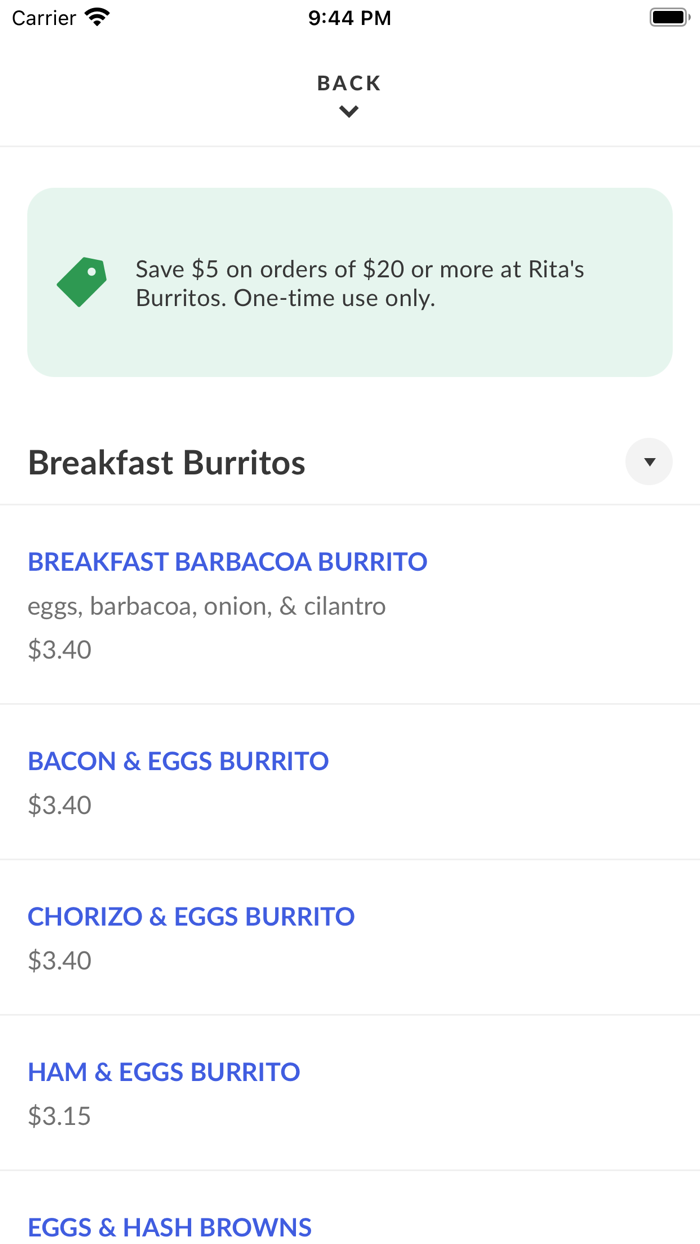Viewport: 700px width, 1244px height.
Task: Tap the Carrier label in the status bar
Action: [x=42, y=17]
